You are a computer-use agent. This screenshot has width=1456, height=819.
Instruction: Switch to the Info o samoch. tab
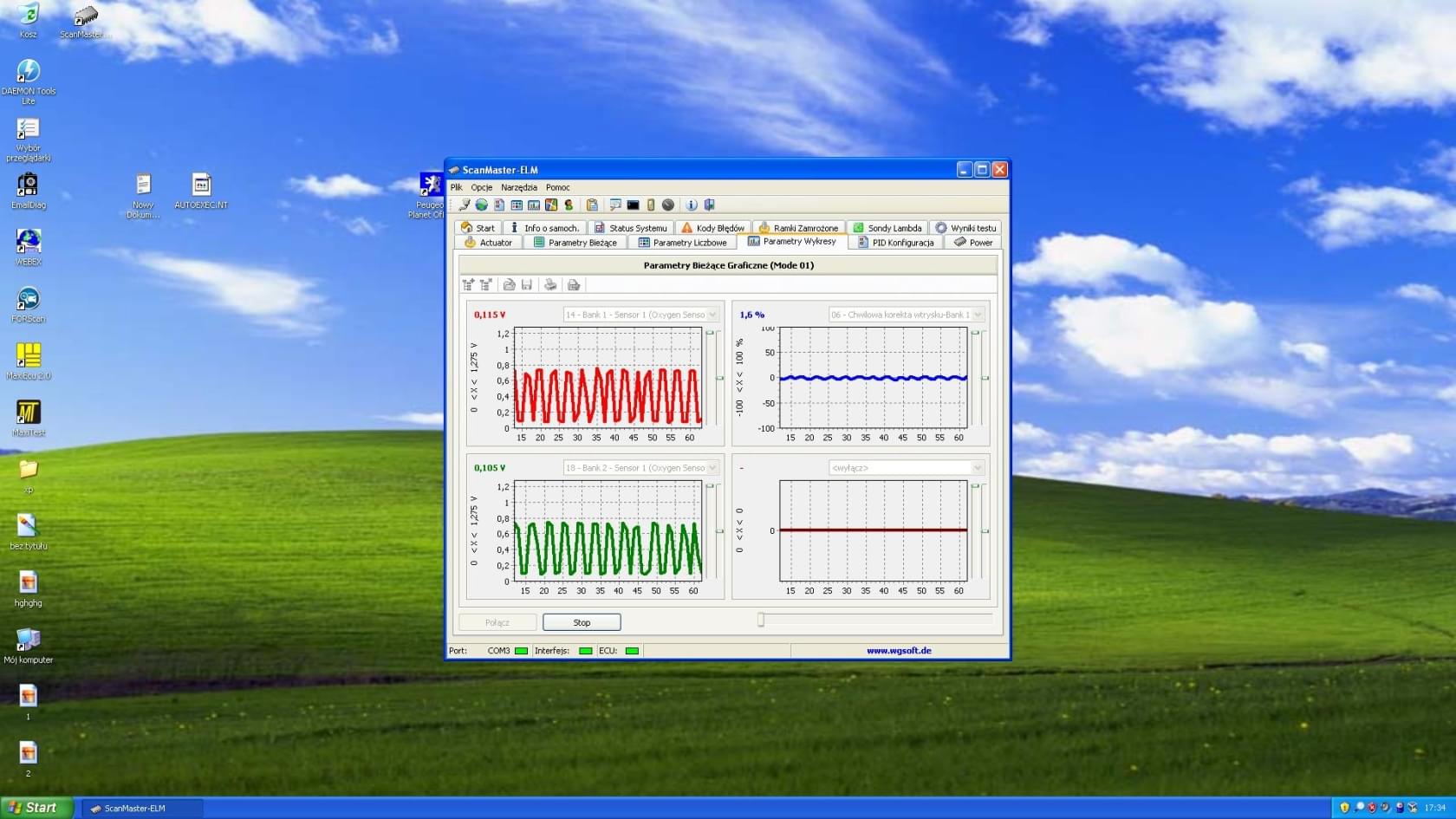[x=544, y=228]
